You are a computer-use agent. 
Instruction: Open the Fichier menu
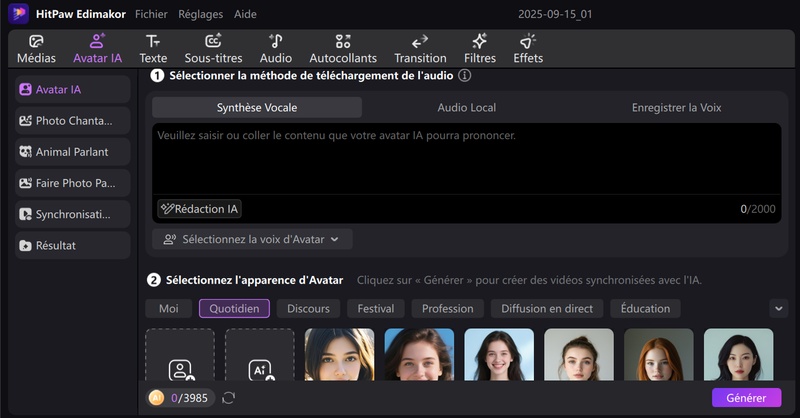click(151, 15)
